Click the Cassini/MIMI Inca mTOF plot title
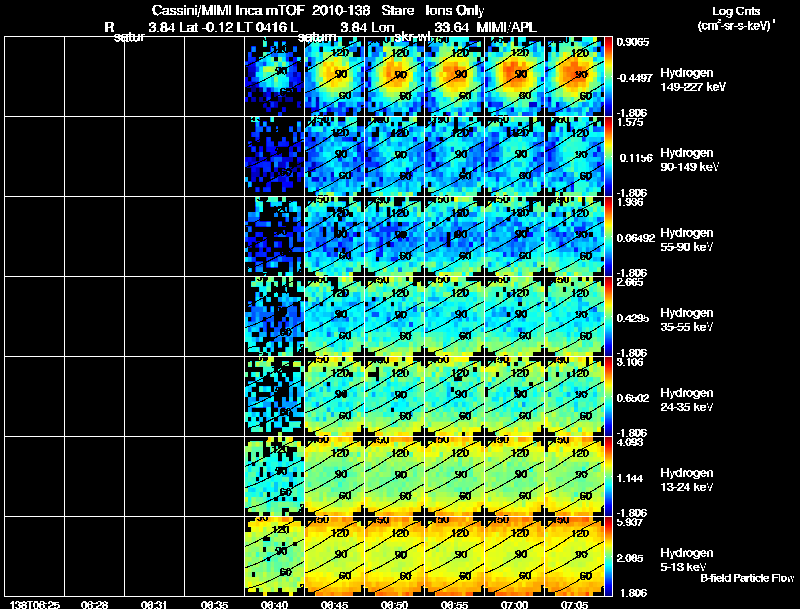Viewport: 800px width, 609px height. (x=318, y=10)
